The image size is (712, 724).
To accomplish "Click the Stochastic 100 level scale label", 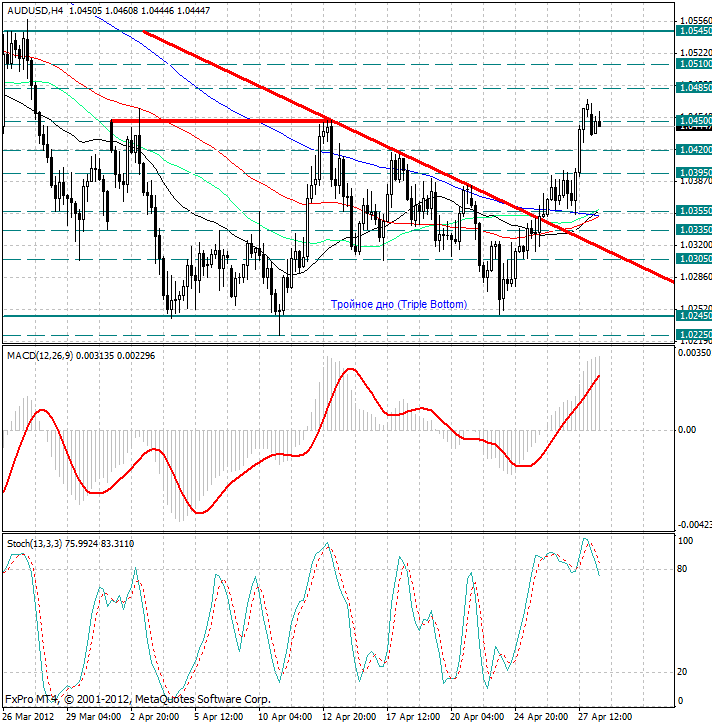I will [685, 541].
